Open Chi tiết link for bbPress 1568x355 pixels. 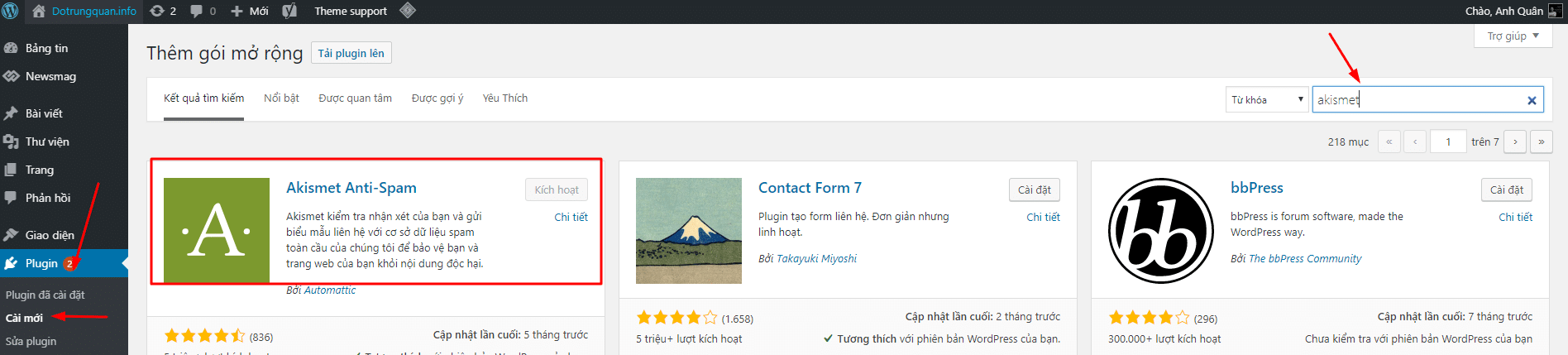1515,217
